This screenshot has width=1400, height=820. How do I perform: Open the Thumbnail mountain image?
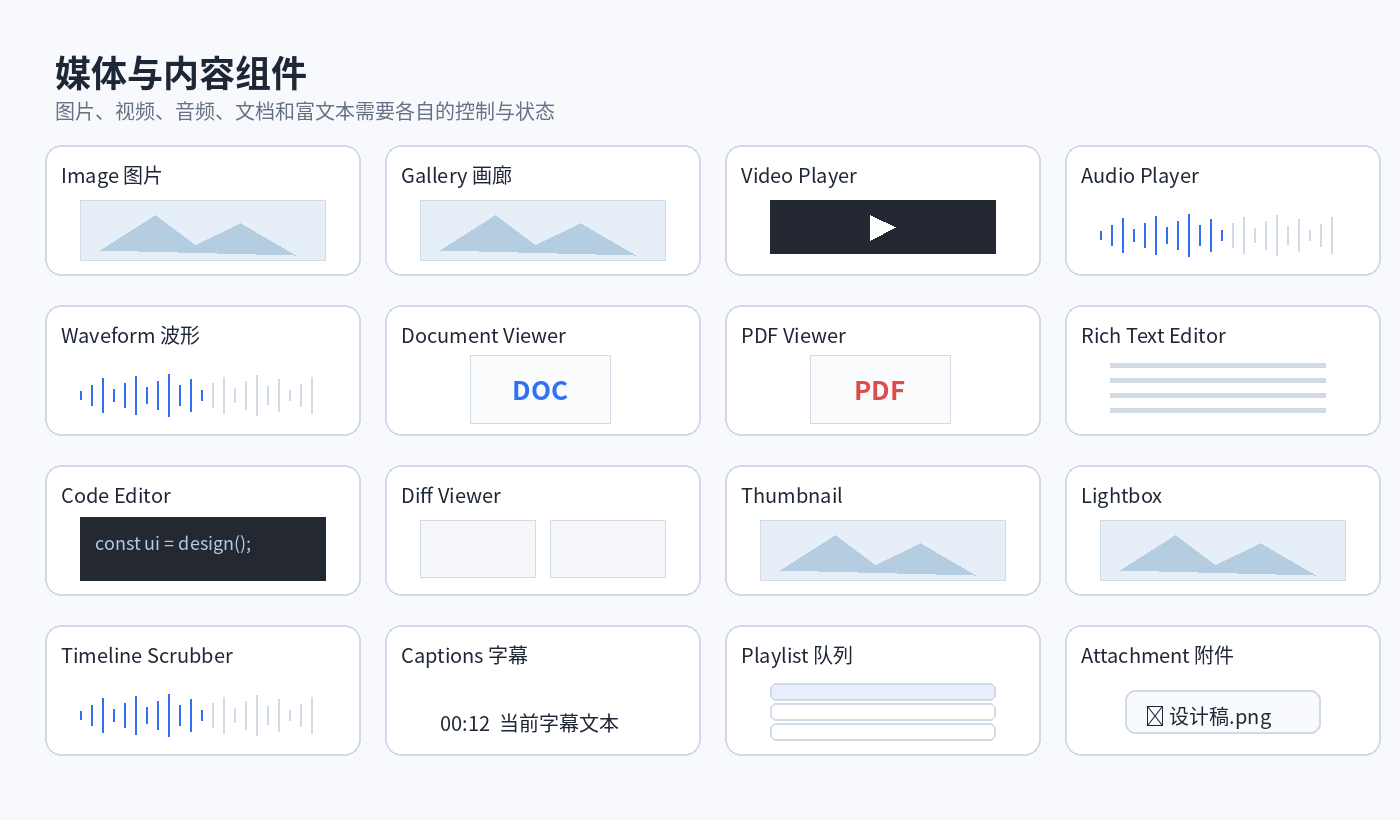[x=883, y=550]
